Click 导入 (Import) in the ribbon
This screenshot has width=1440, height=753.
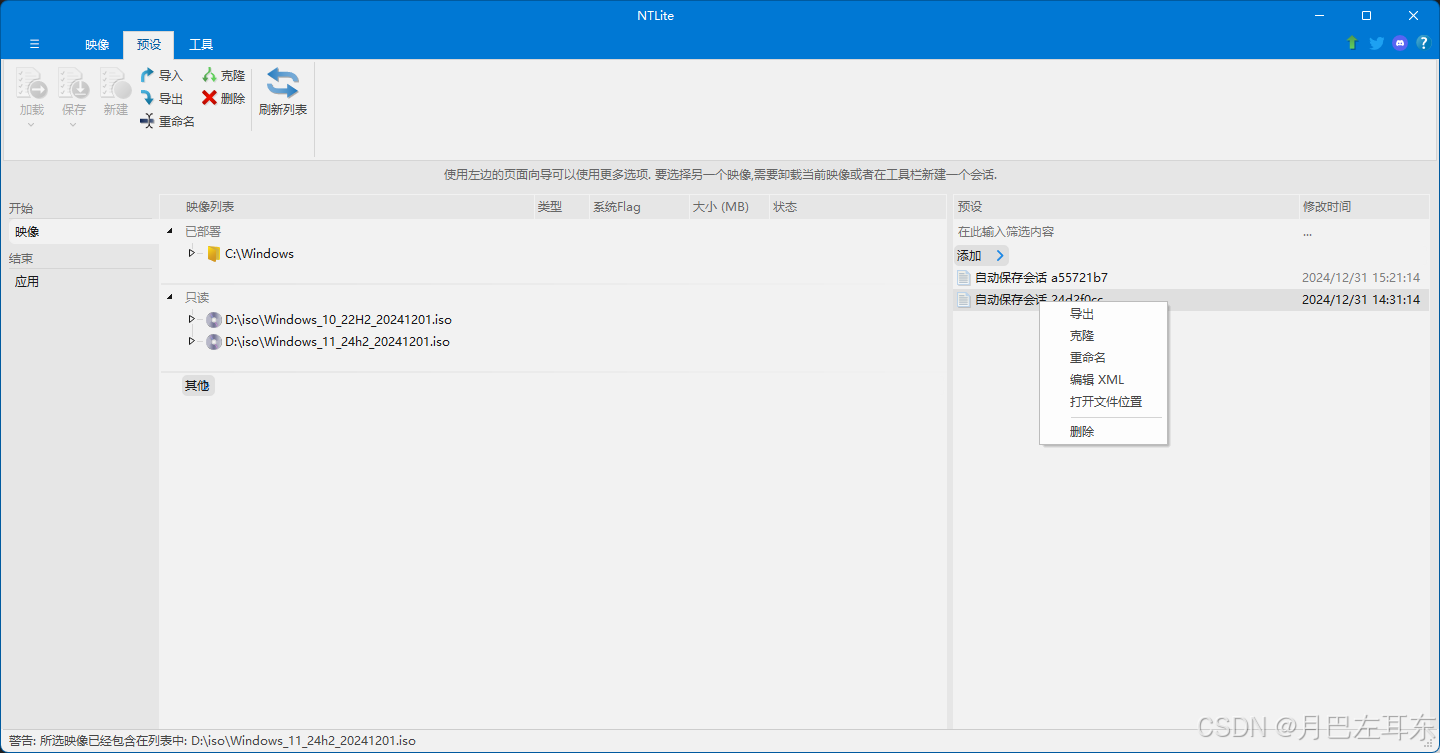click(x=162, y=75)
